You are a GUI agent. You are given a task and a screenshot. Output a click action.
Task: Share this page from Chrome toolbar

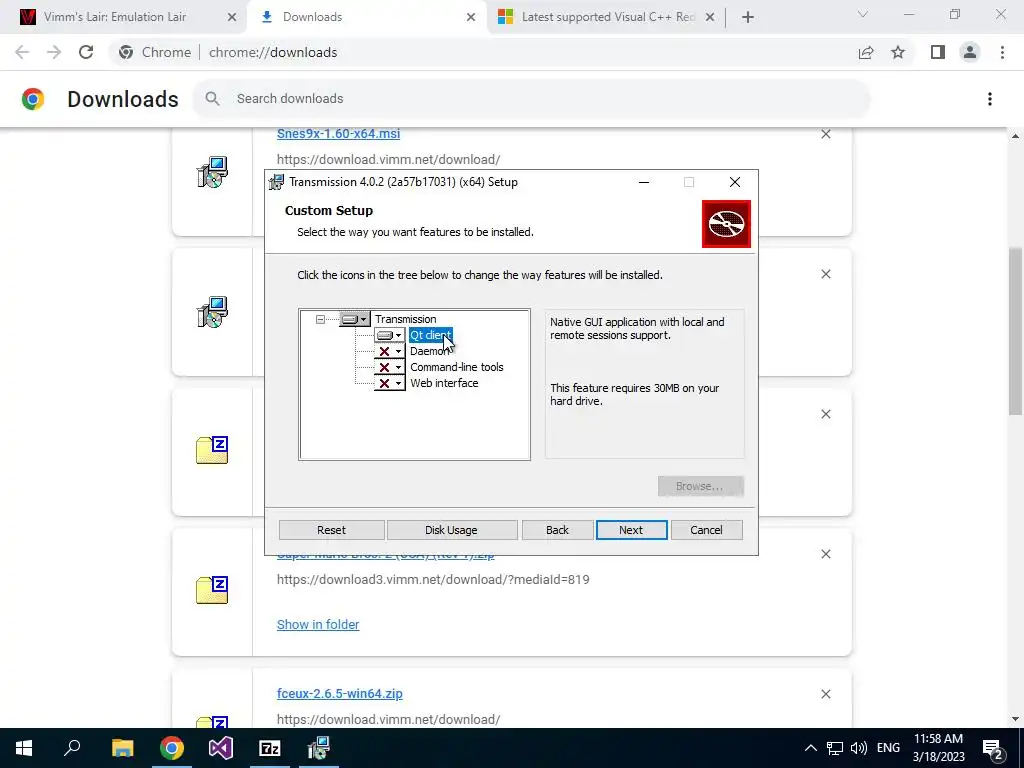866,52
